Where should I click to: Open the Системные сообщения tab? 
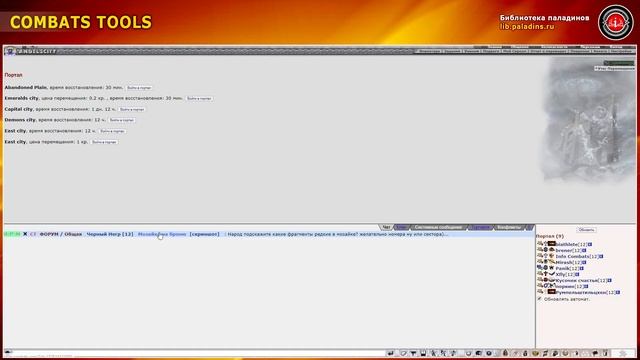pos(438,227)
